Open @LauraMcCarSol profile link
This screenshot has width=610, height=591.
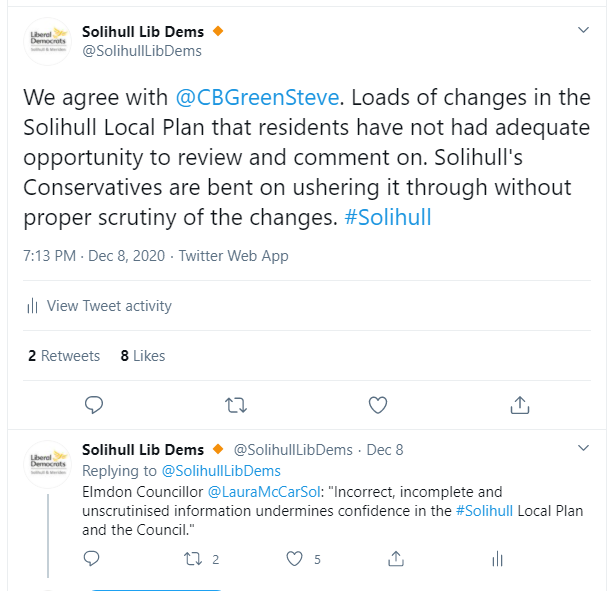click(264, 492)
